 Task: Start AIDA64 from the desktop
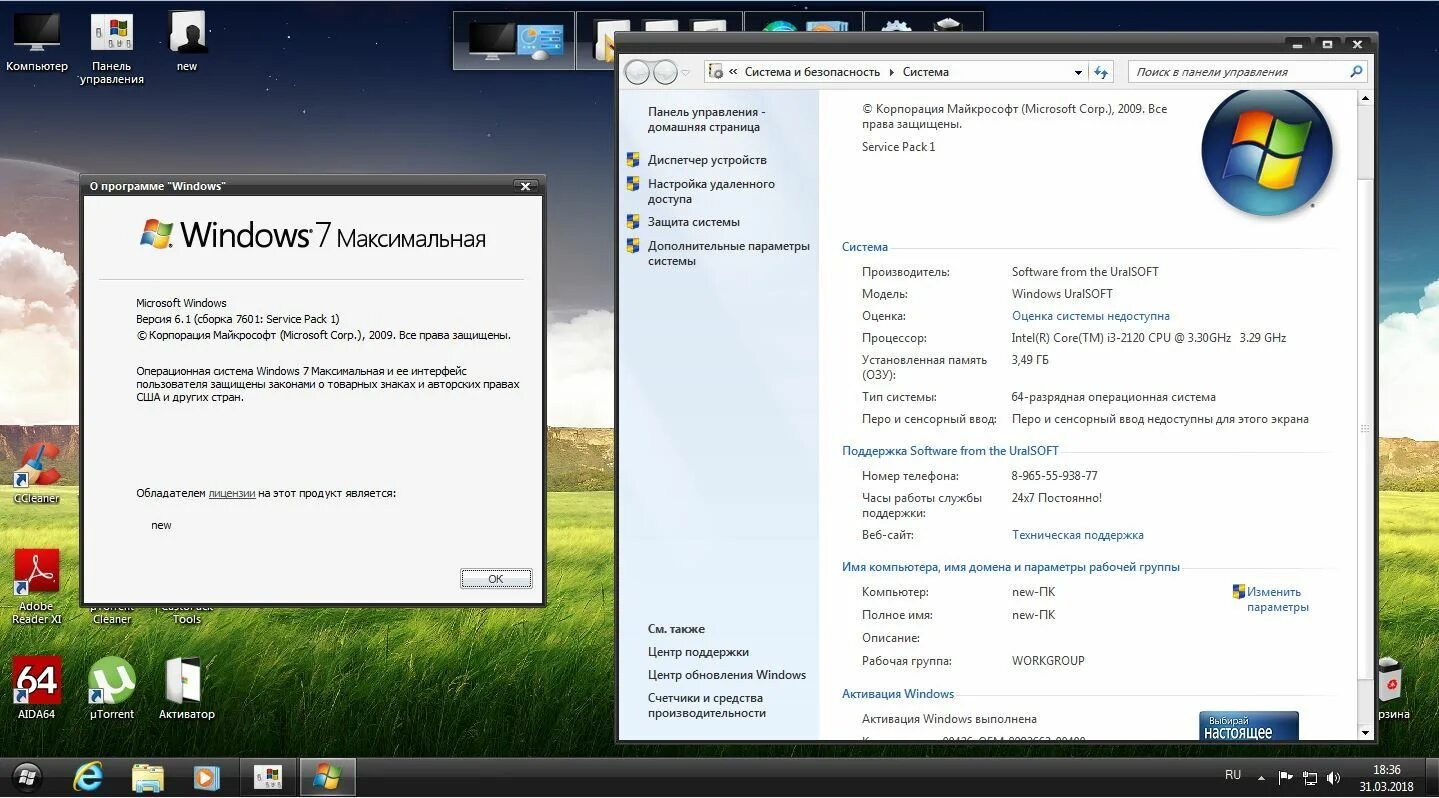(36, 680)
